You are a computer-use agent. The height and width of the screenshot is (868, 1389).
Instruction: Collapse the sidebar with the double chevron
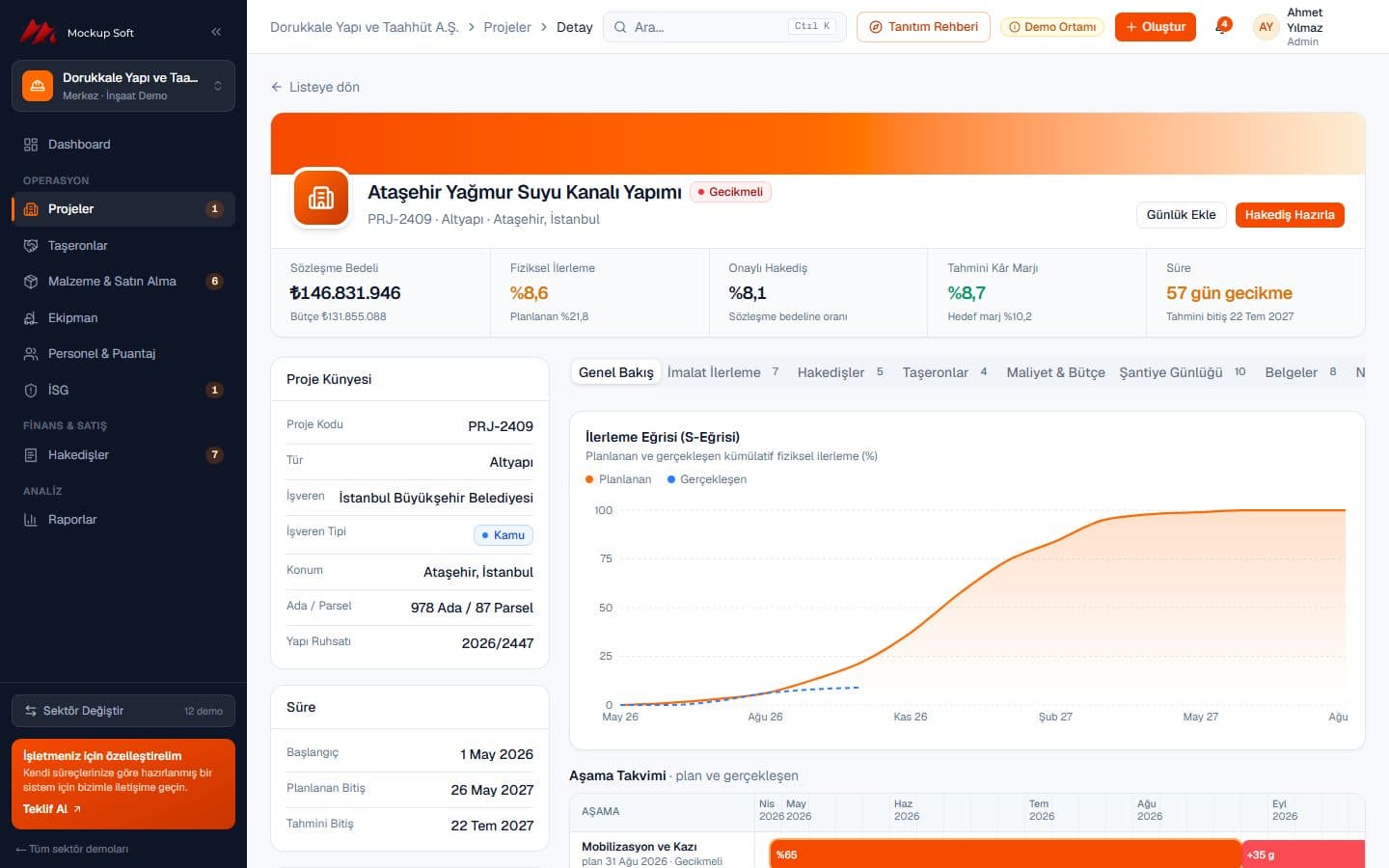tap(216, 32)
